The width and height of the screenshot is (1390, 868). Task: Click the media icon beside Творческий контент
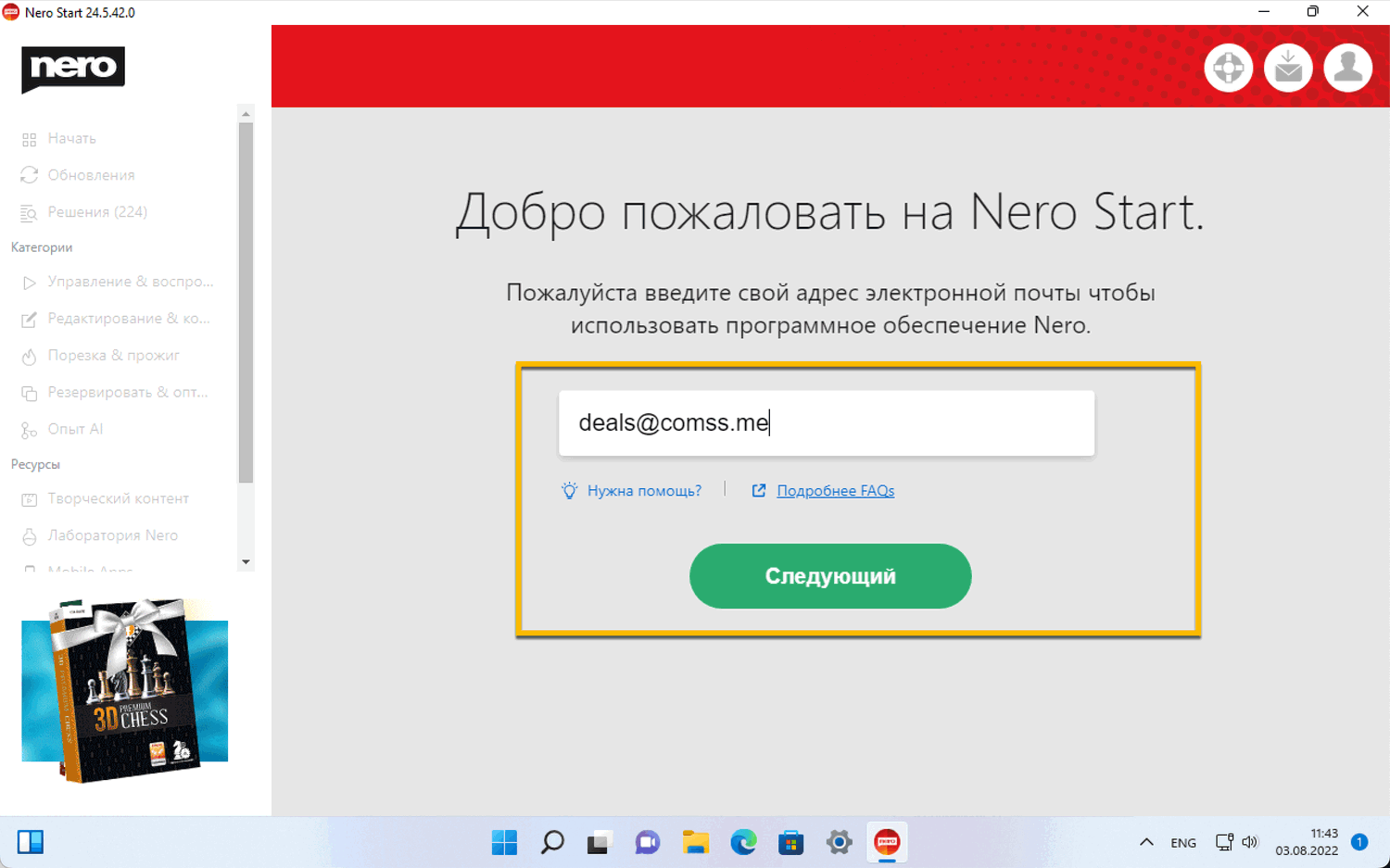pos(29,499)
